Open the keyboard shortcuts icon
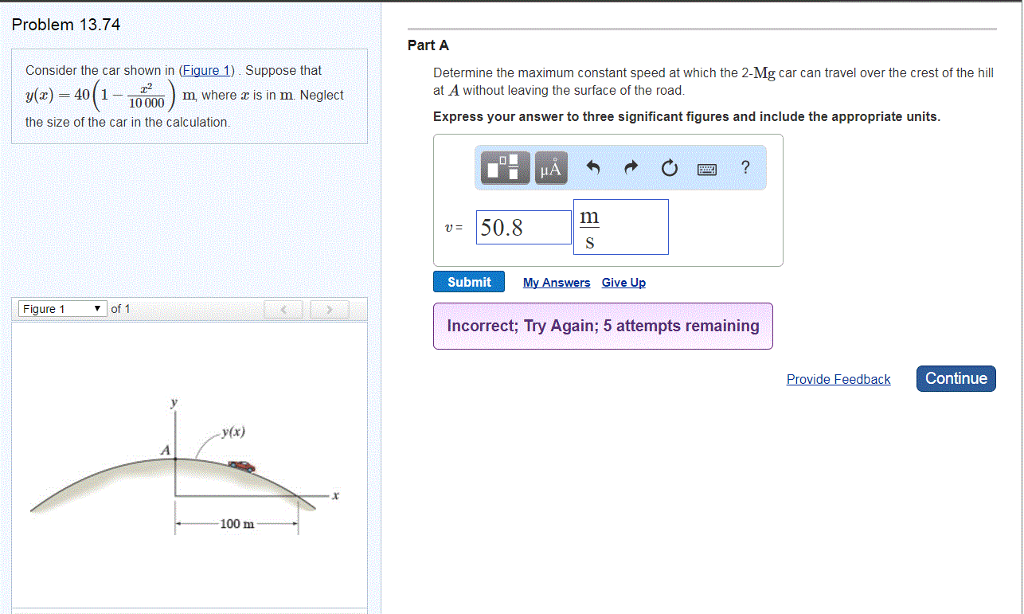The height and width of the screenshot is (614, 1024). click(707, 169)
